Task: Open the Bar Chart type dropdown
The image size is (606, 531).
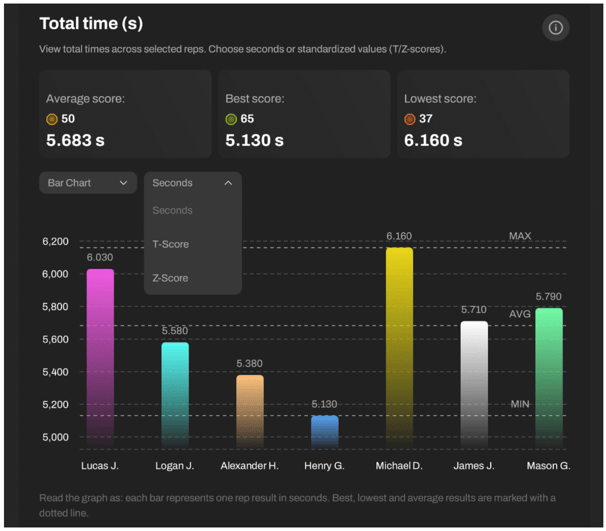Action: tap(88, 183)
